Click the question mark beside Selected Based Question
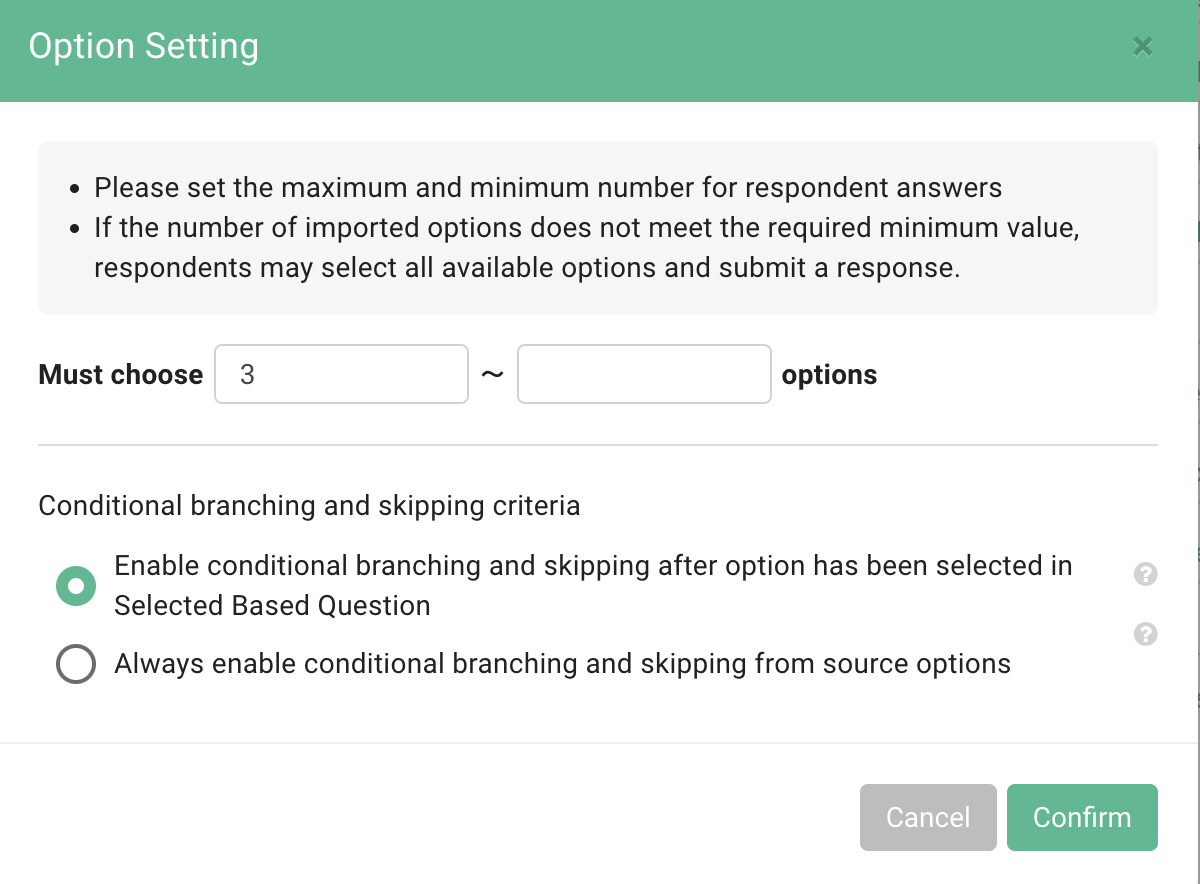 coord(1145,574)
